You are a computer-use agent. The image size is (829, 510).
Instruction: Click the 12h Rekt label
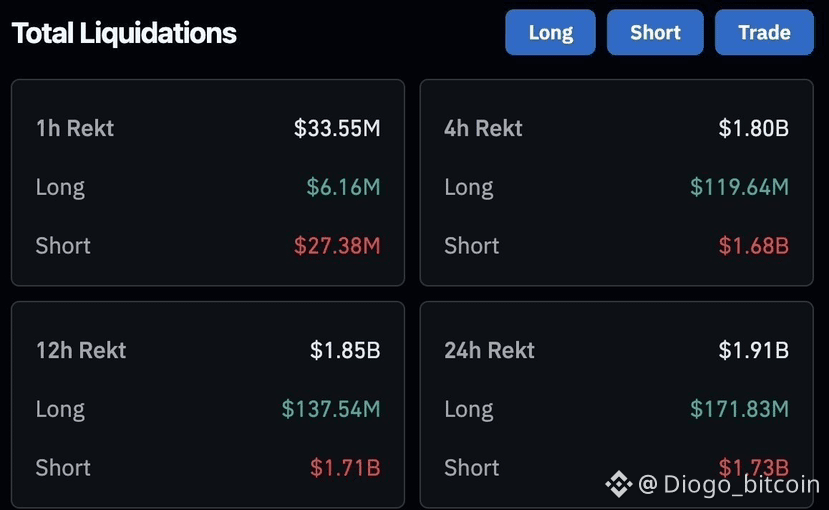pyautogui.click(x=81, y=350)
